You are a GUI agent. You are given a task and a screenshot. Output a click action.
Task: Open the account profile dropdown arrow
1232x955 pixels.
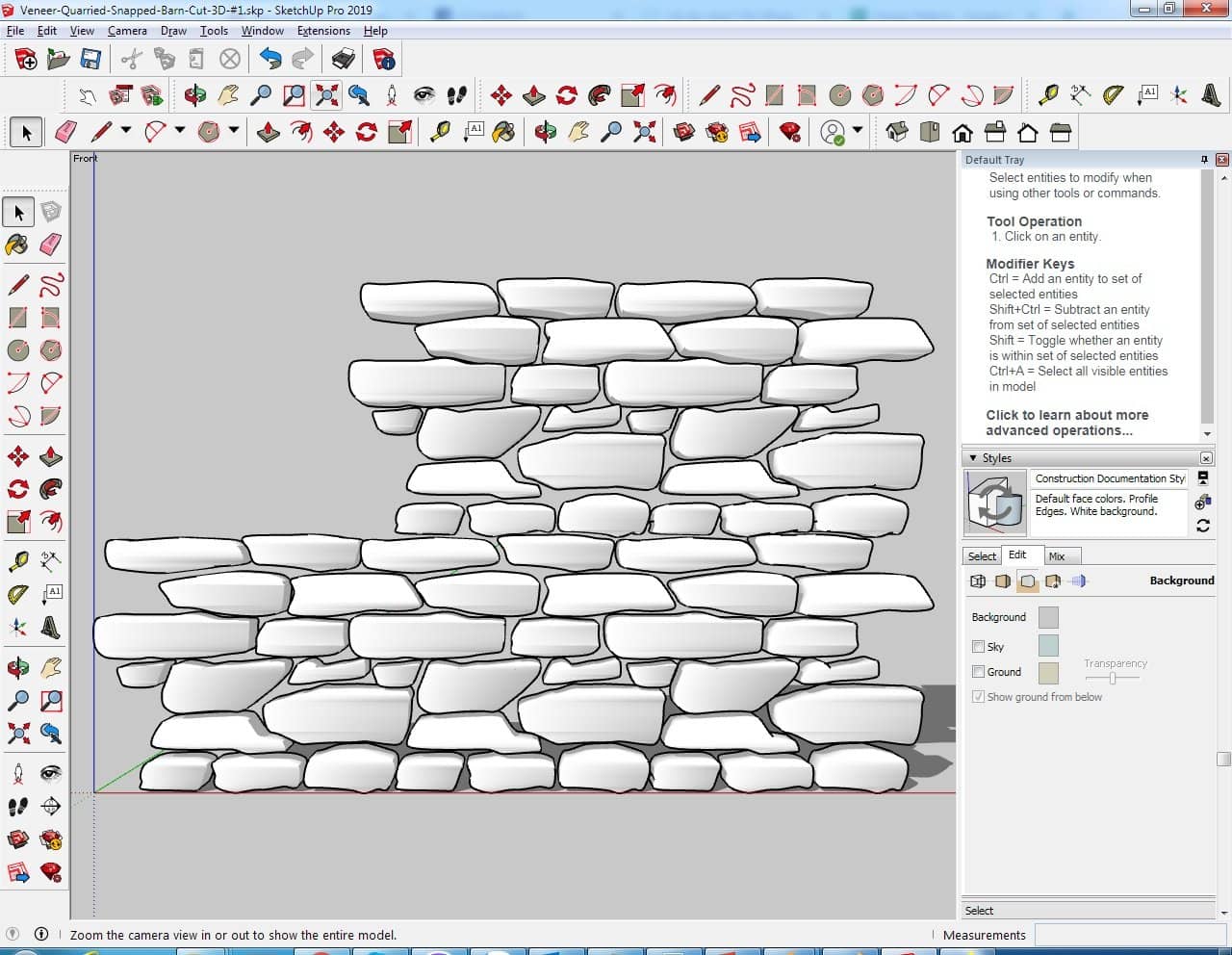[857, 131]
